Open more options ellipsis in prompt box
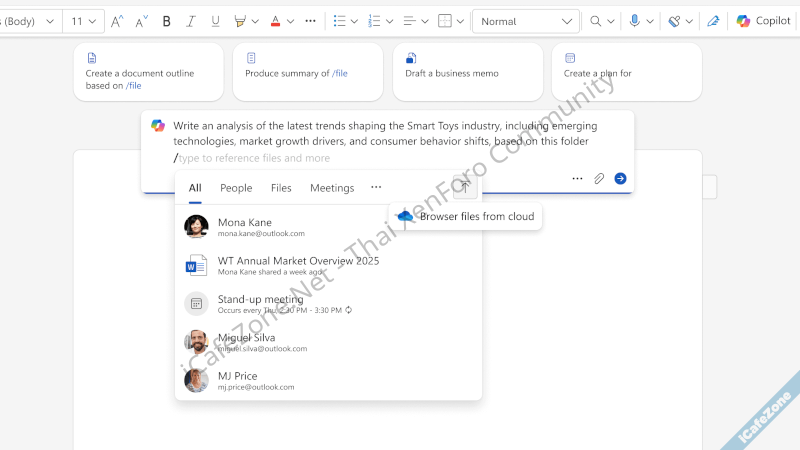Screen dimensions: 800x450 (577, 179)
